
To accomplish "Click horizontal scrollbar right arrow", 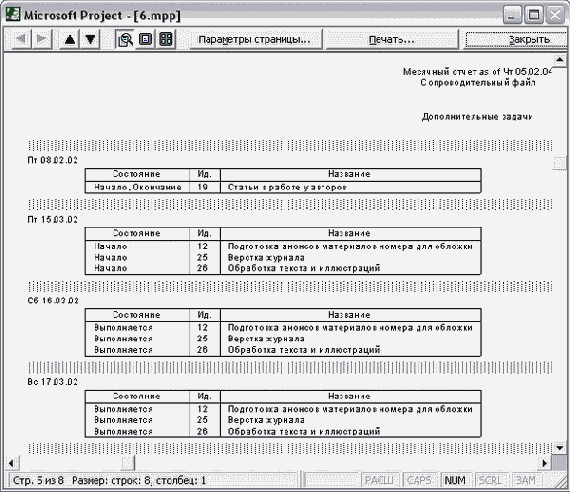I will point(545,463).
